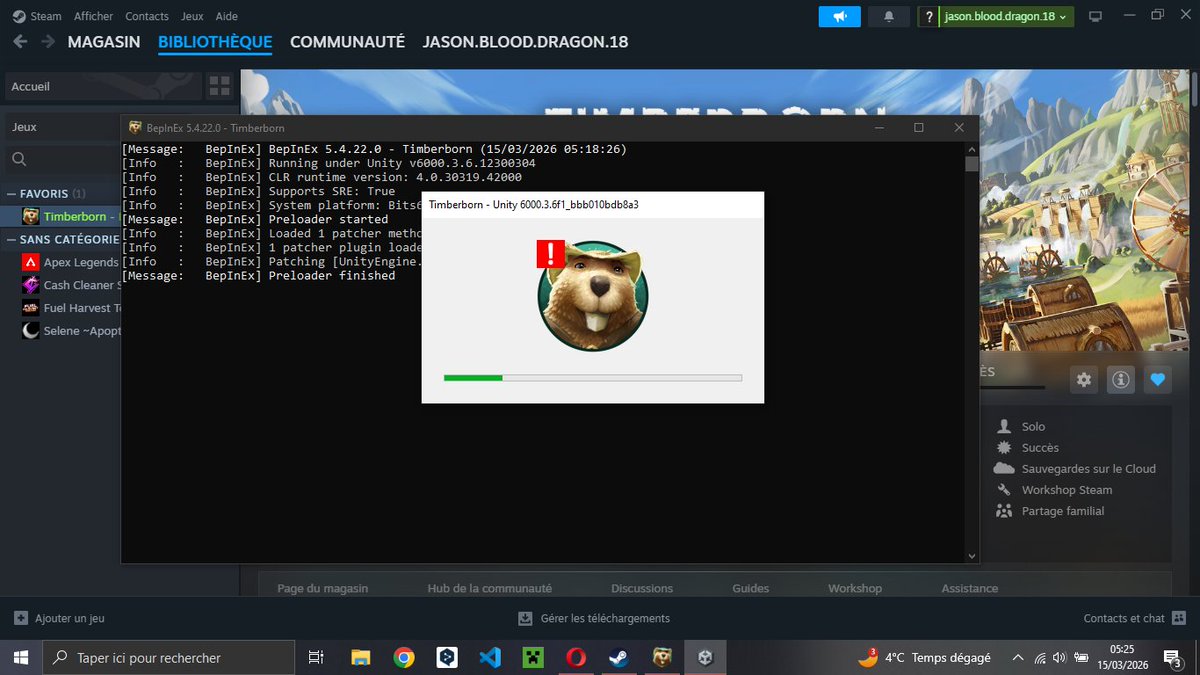
Task: Open the Guides tab
Action: (750, 589)
